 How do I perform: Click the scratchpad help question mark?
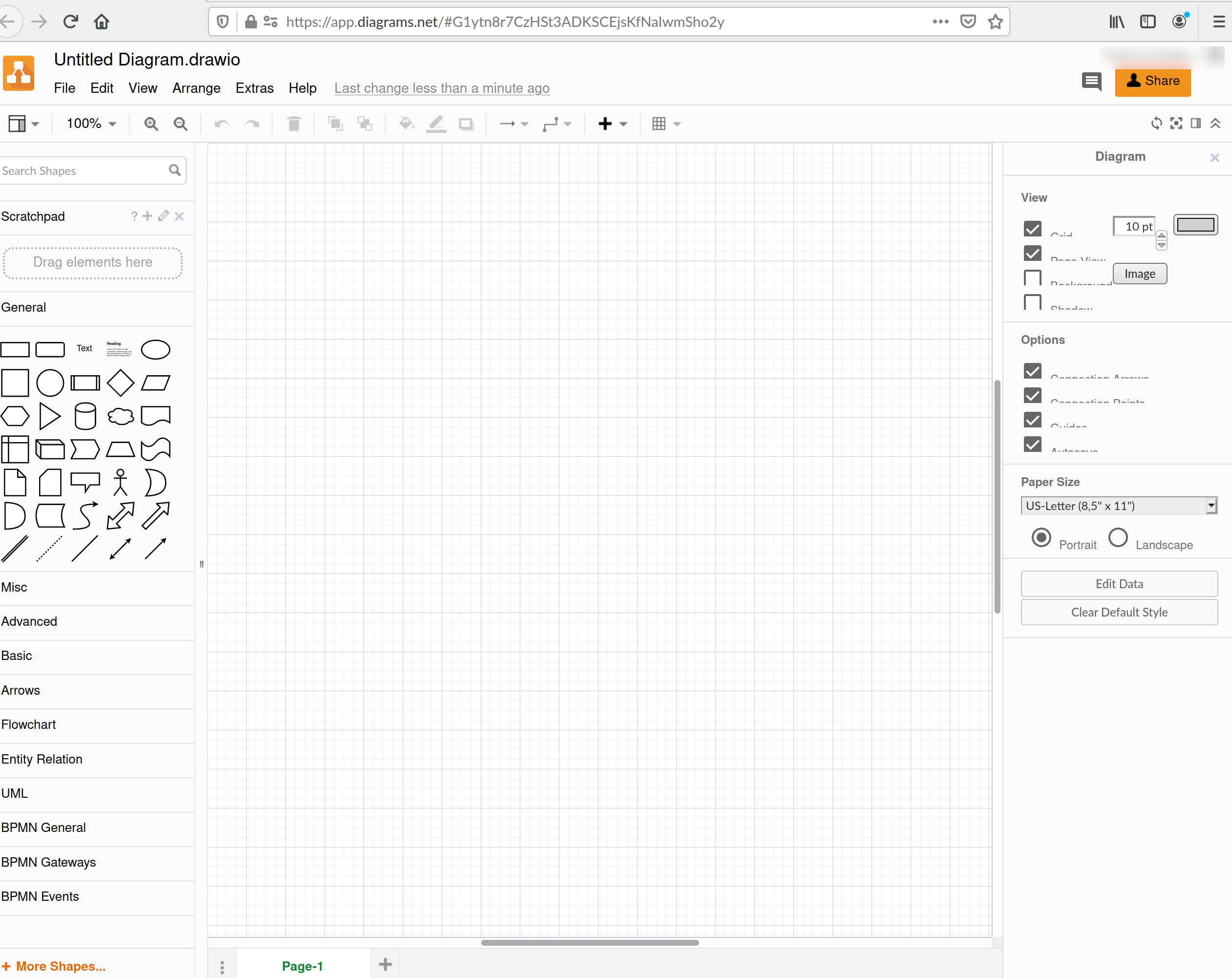click(x=134, y=216)
